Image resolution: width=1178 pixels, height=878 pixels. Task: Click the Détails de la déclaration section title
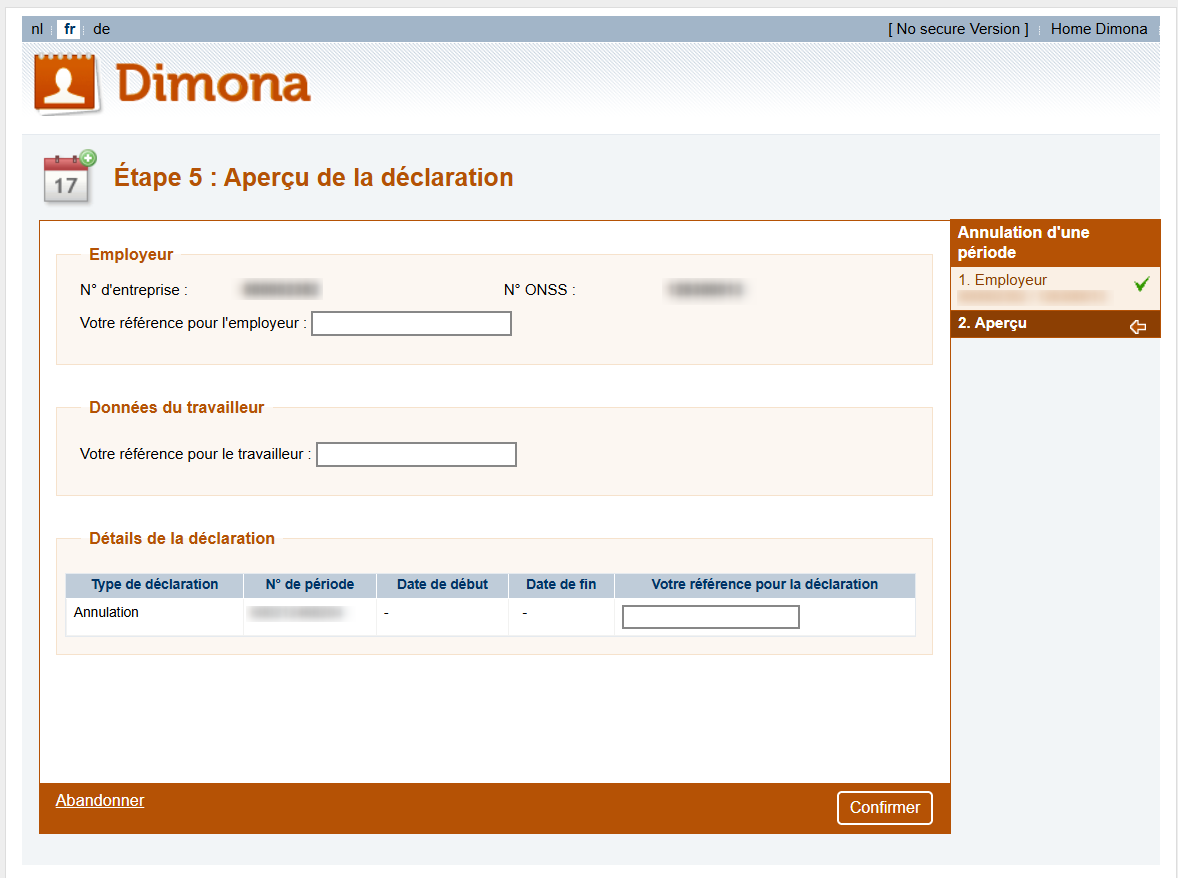click(x=182, y=539)
